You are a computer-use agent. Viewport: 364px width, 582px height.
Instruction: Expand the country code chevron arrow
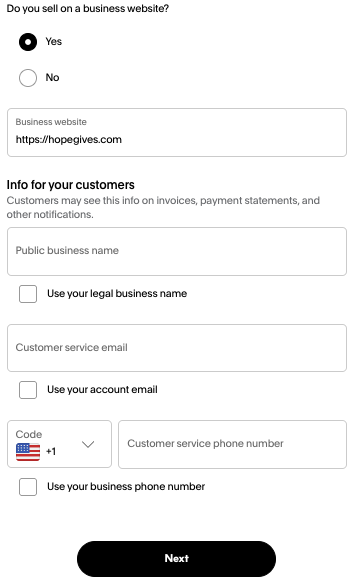tap(88, 444)
